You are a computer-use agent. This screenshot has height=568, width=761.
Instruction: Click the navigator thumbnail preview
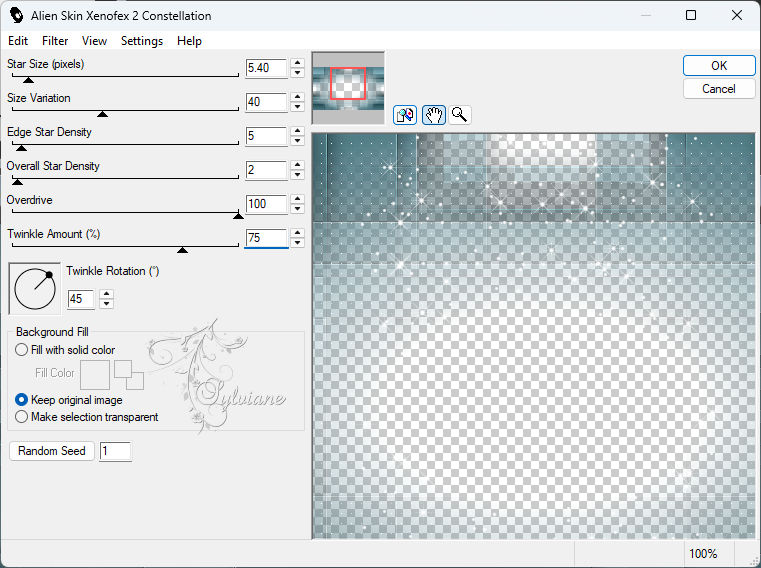[x=348, y=88]
